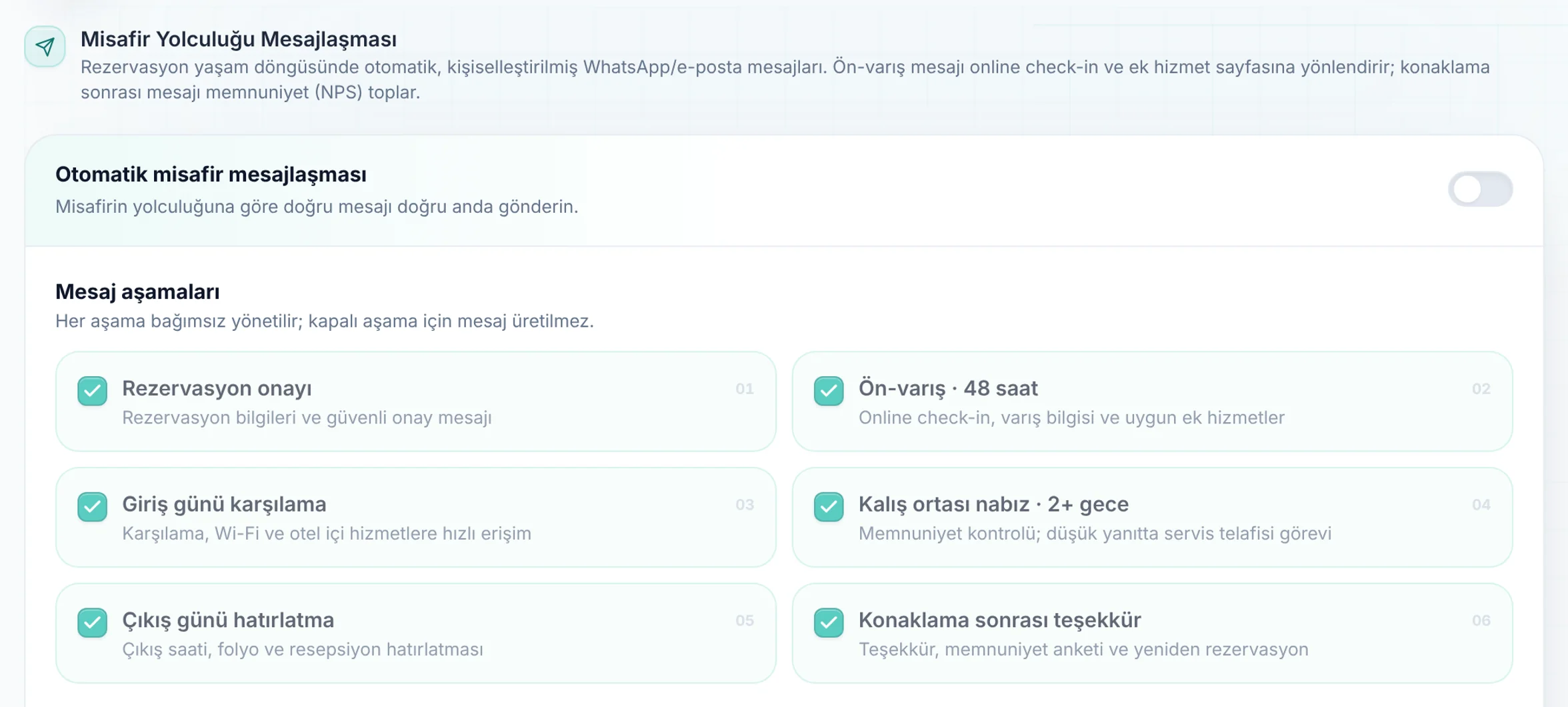Screen dimensions: 1568x707
Task: Enable the Otomatik misafir mesajlaşması toggle
Action: 1480,189
